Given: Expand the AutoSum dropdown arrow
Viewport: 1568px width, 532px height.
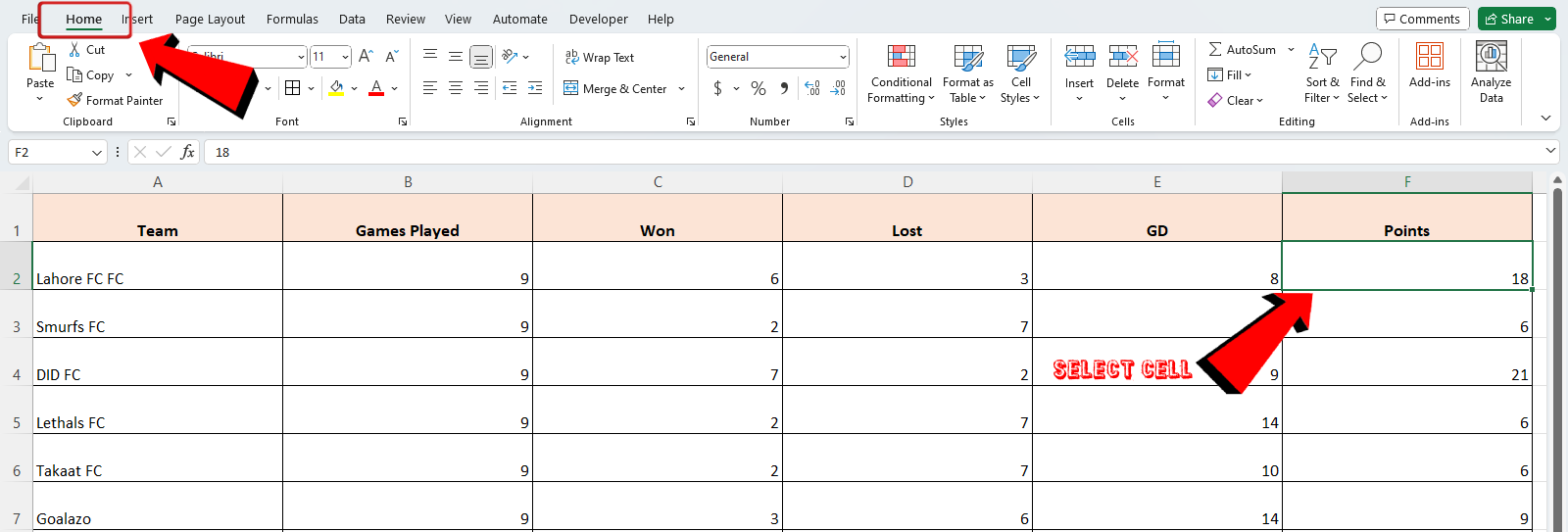Looking at the screenshot, I should (1291, 49).
